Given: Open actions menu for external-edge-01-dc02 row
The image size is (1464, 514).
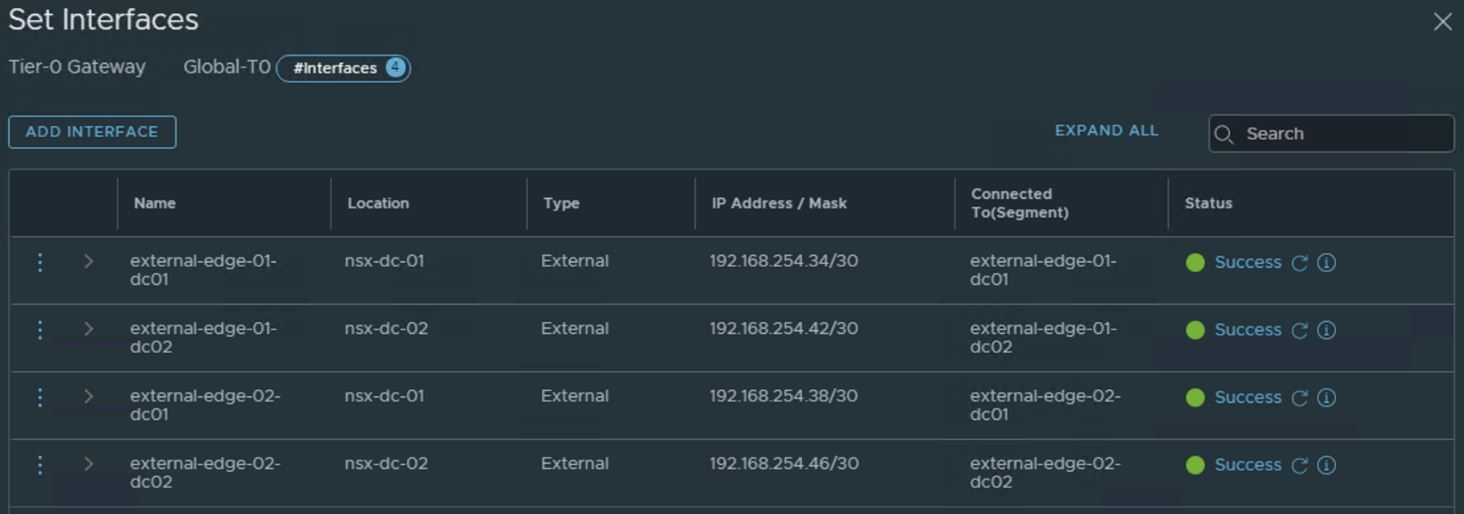Looking at the screenshot, I should (40, 329).
